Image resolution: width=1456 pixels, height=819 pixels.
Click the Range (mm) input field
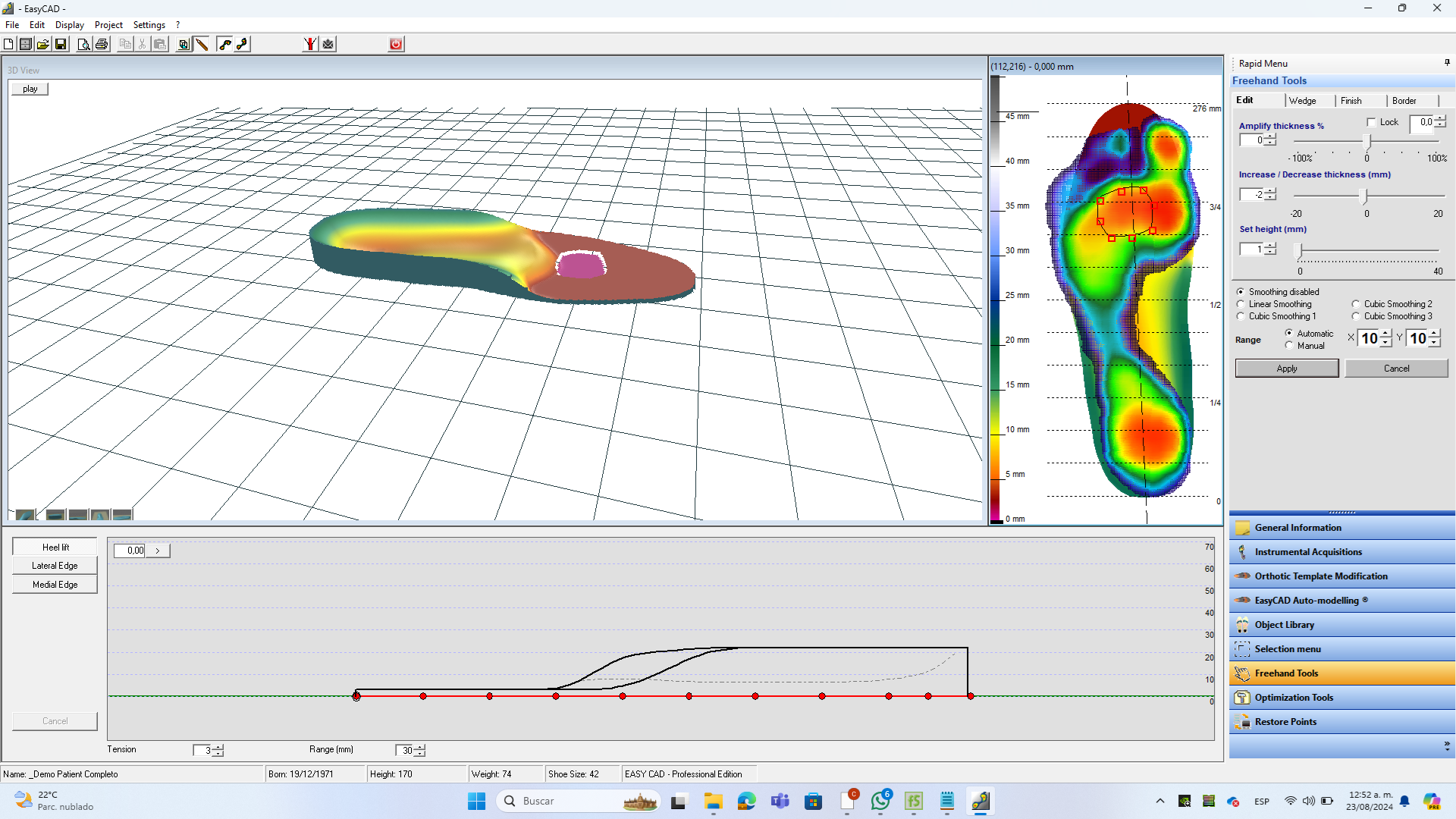point(405,750)
